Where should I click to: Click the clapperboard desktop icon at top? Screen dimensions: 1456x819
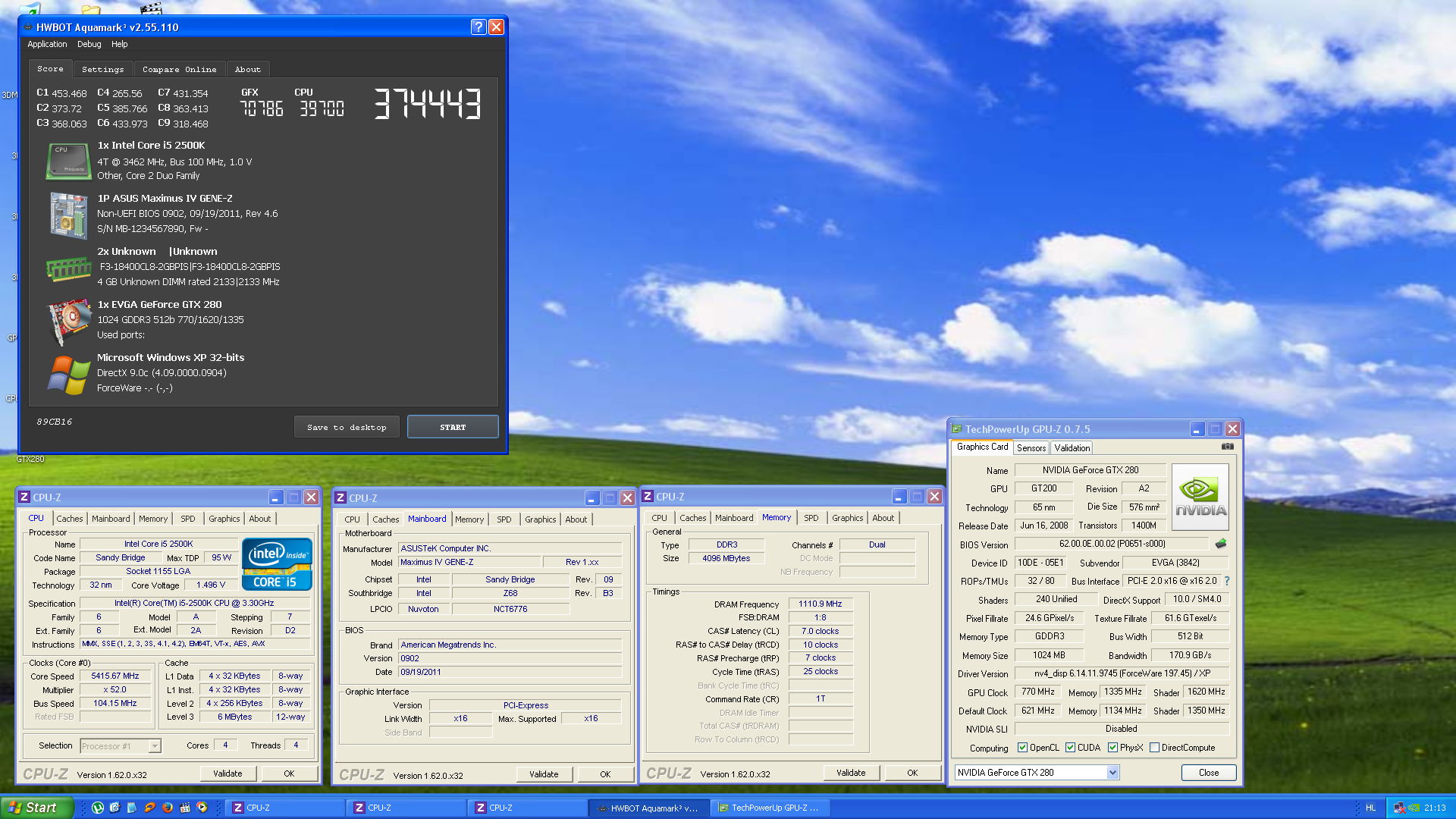click(x=151, y=8)
